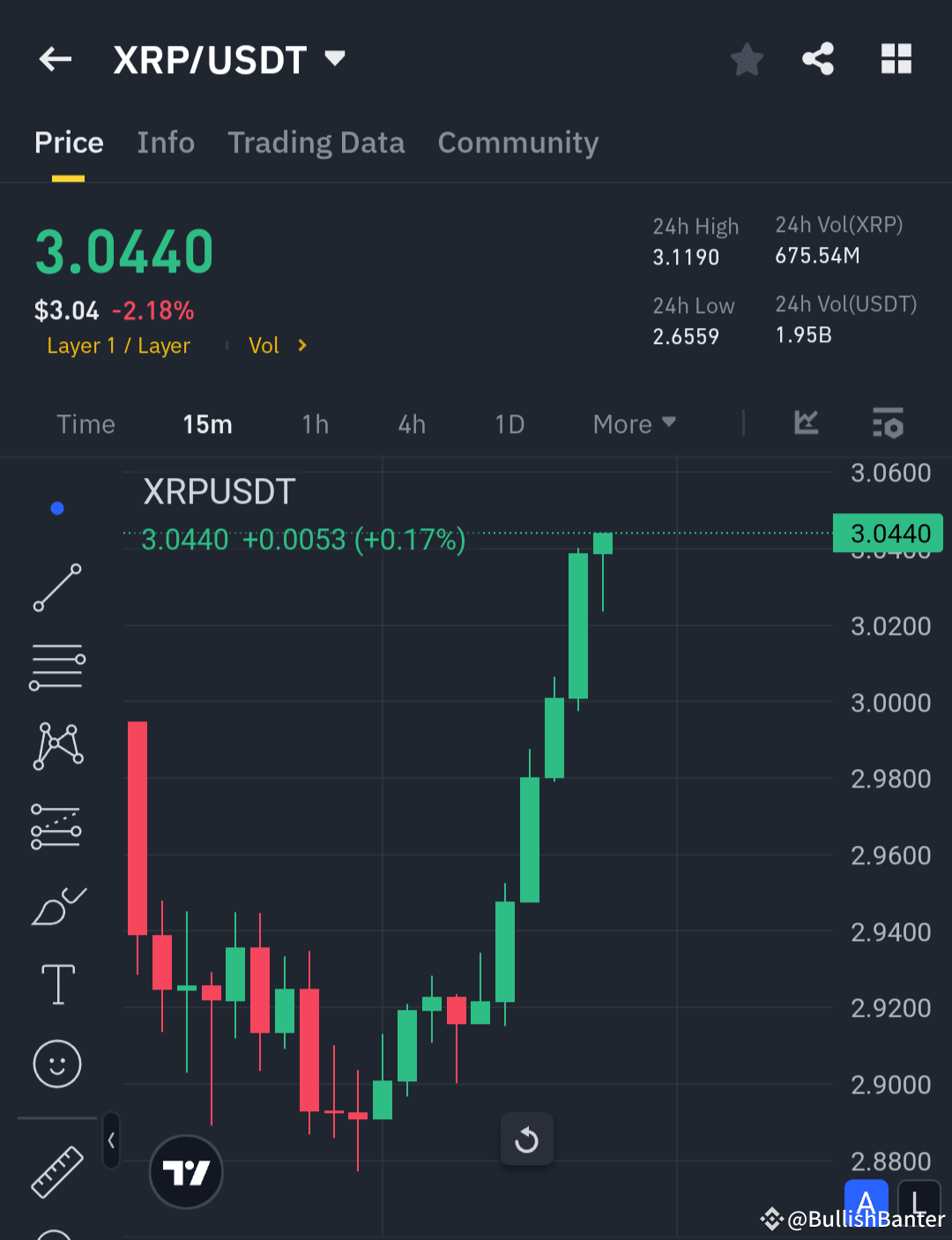Image resolution: width=952 pixels, height=1240 pixels.
Task: Select the trend line drawing tool
Action: tap(57, 586)
